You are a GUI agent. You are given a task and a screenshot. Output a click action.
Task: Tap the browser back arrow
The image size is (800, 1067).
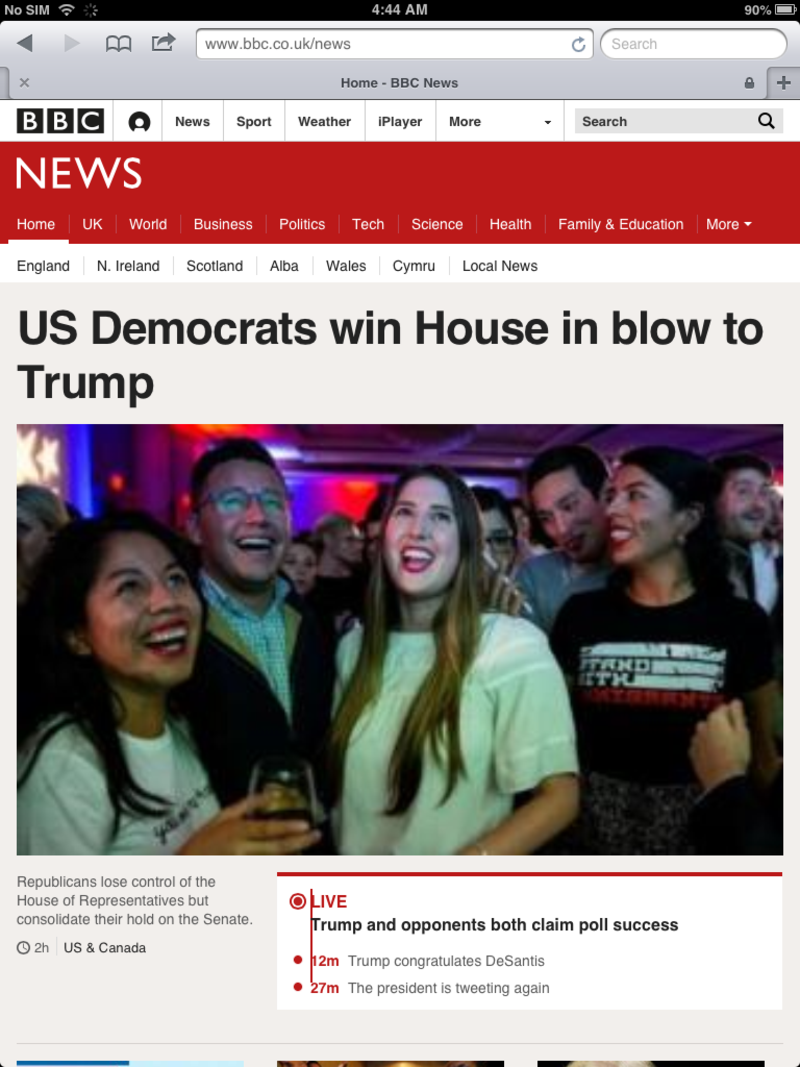25,44
